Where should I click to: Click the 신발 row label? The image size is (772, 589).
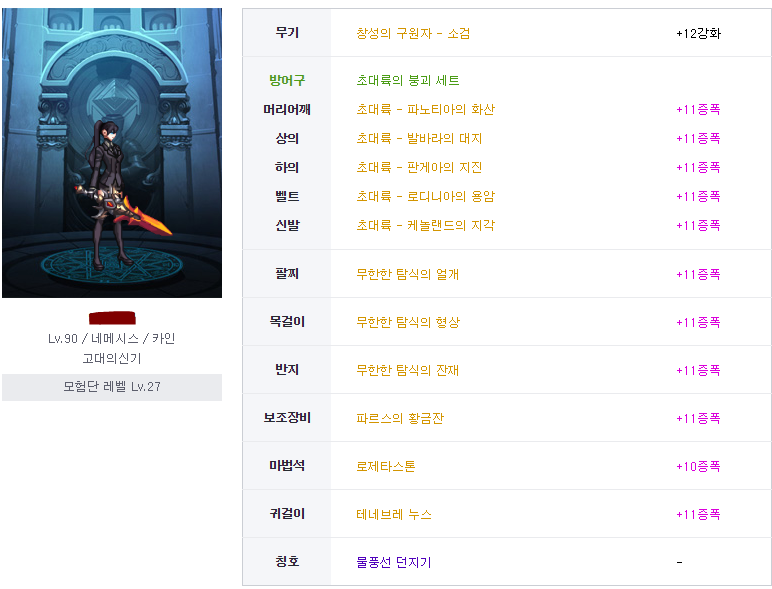pos(287,226)
